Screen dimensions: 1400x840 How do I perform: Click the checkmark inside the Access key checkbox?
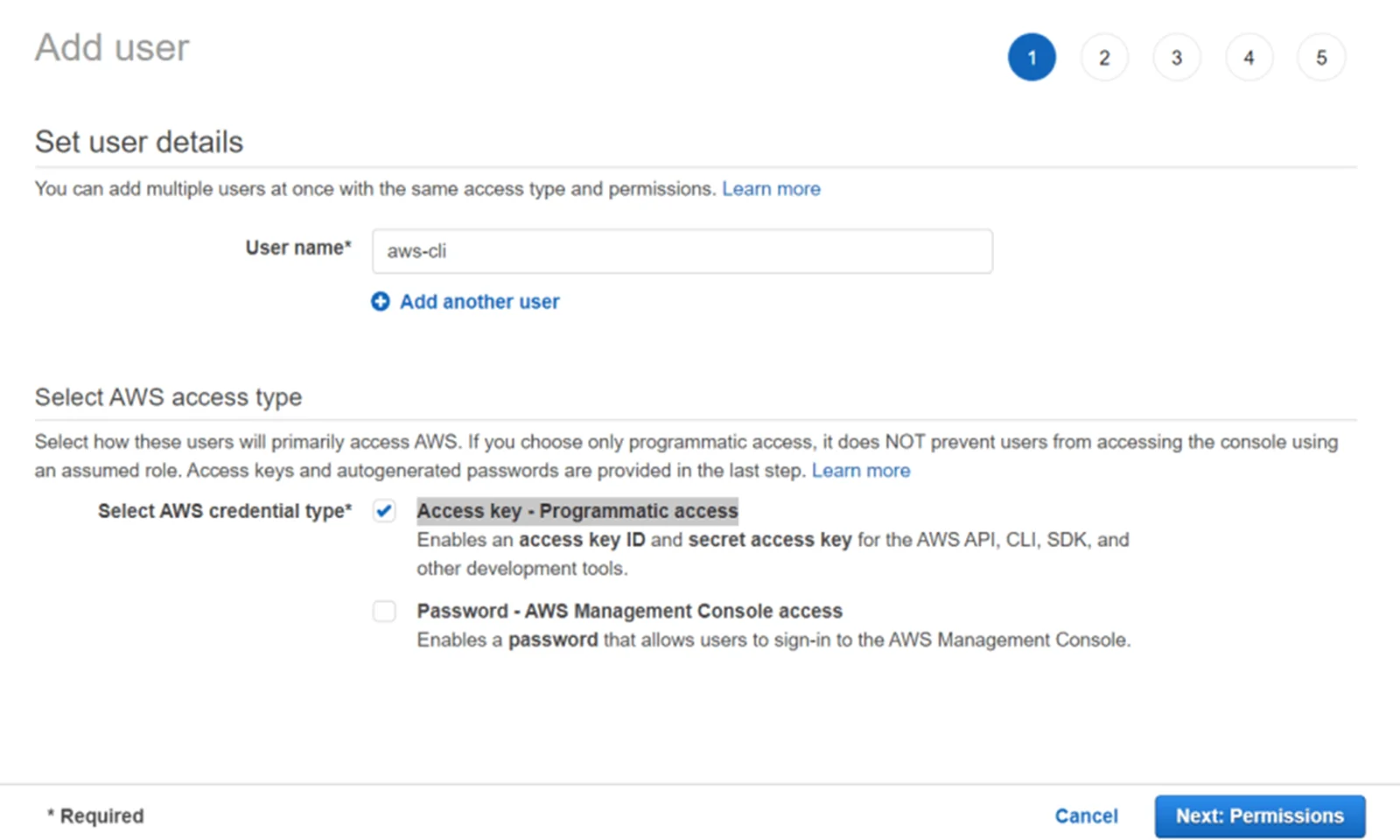coord(384,511)
